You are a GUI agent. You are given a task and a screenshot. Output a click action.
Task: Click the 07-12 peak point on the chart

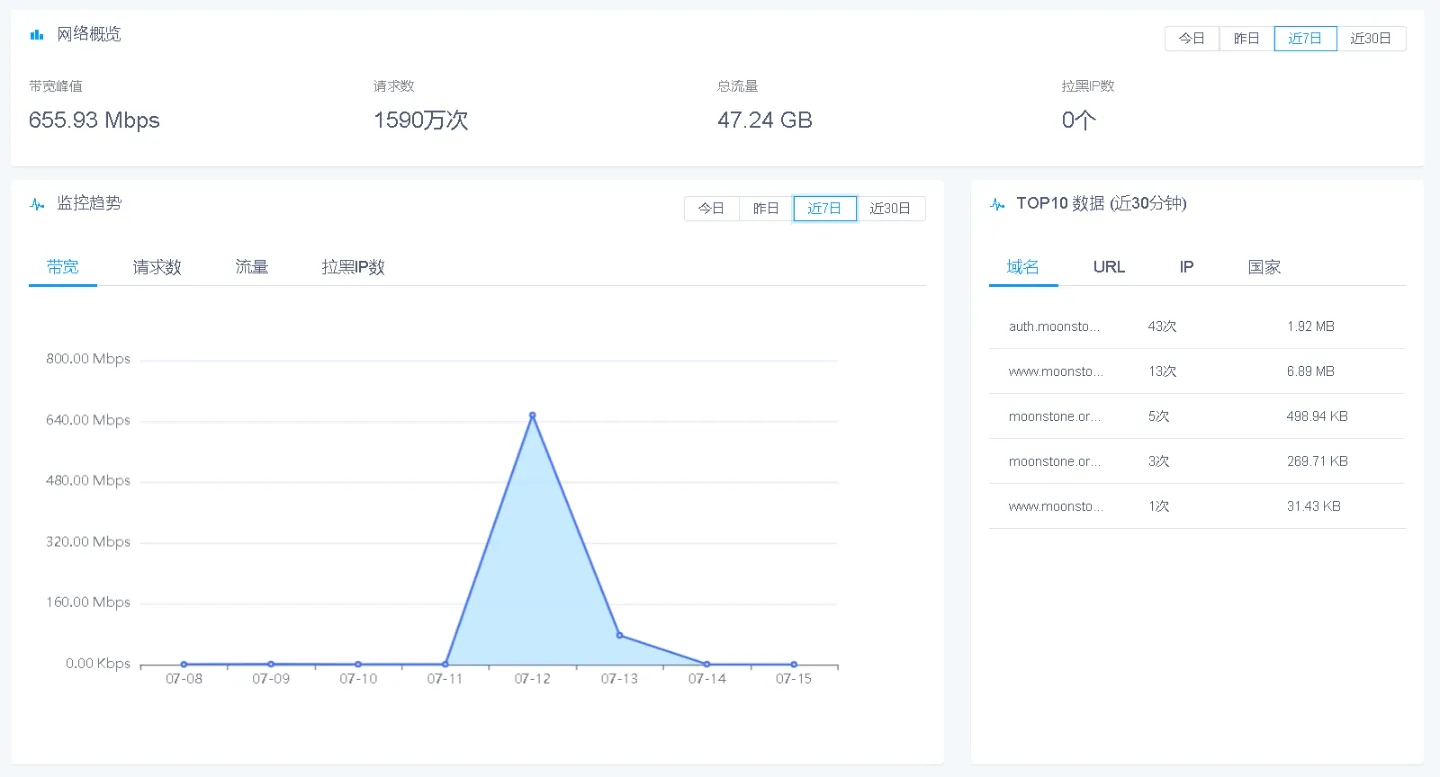click(x=532, y=415)
